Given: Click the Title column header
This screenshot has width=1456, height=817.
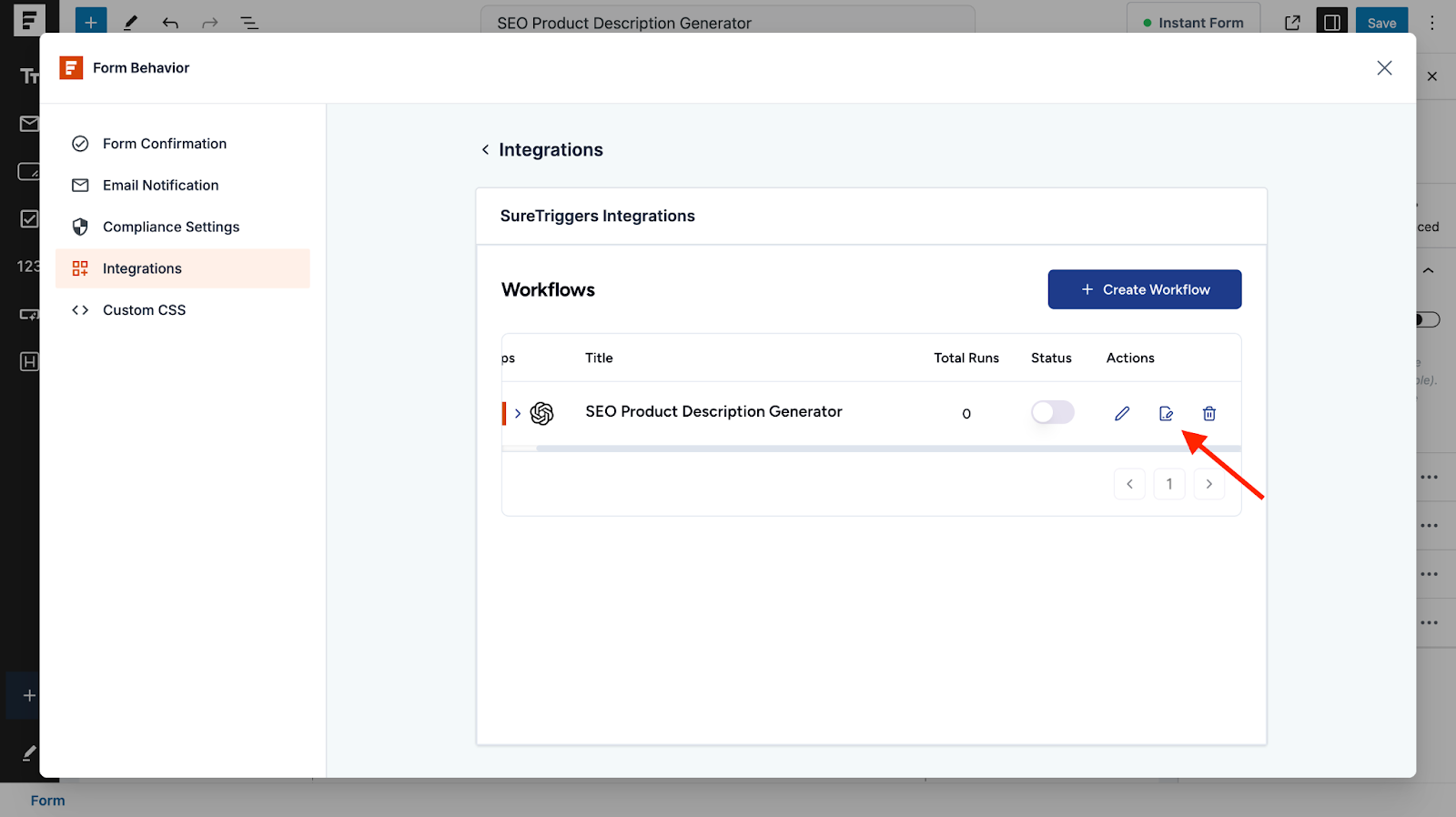Looking at the screenshot, I should tap(599, 358).
